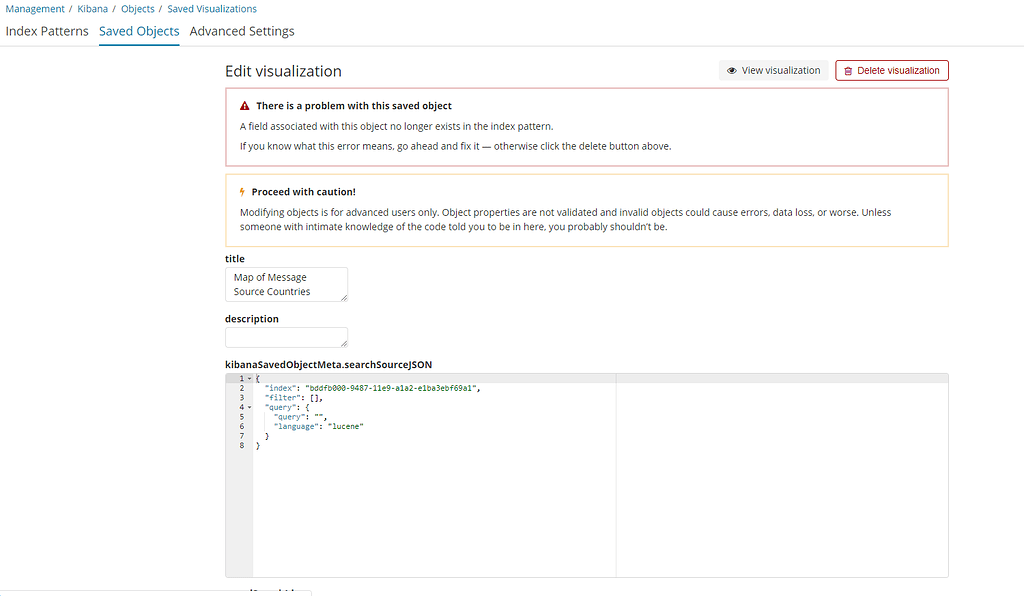Click the trash icon on Delete visualization
The width and height of the screenshot is (1024, 596).
pyautogui.click(x=848, y=71)
